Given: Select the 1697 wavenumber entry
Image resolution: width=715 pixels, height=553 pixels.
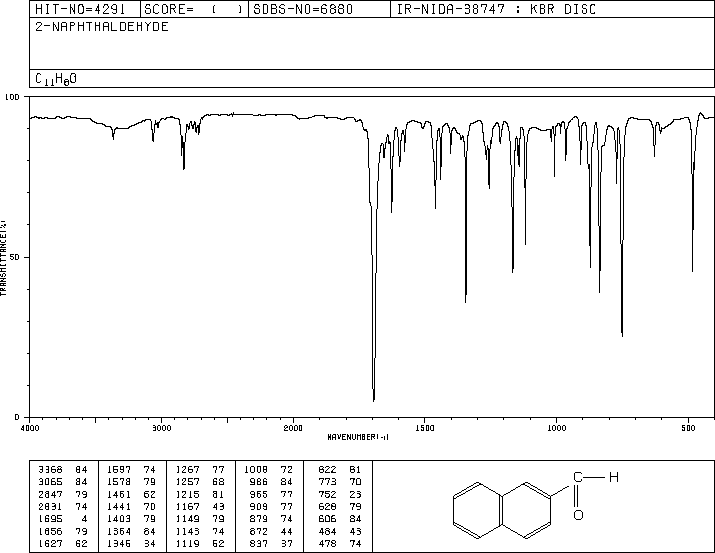Looking at the screenshot, I should 119,470.
